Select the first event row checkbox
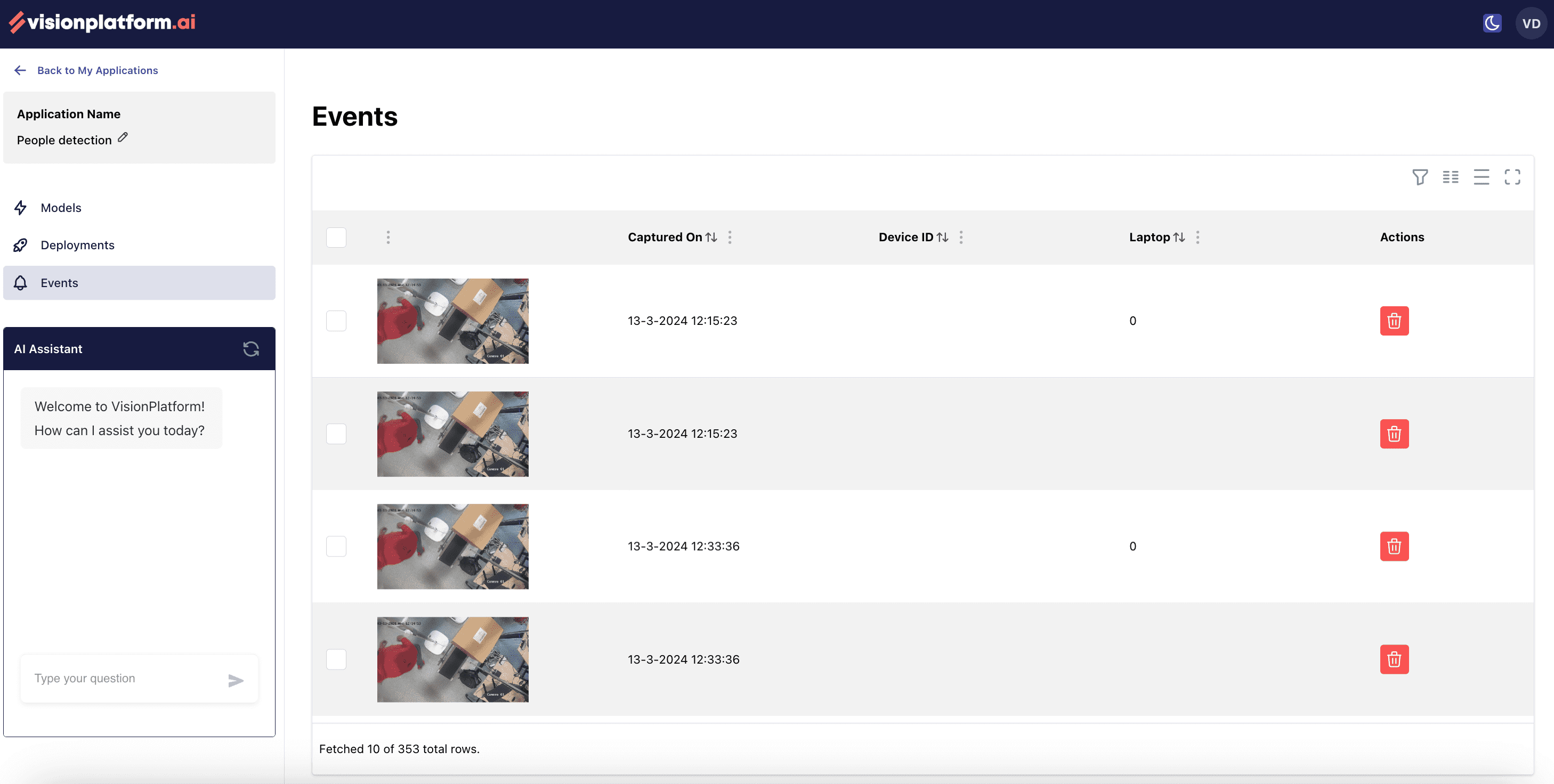Viewport: 1554px width, 784px height. click(336, 321)
